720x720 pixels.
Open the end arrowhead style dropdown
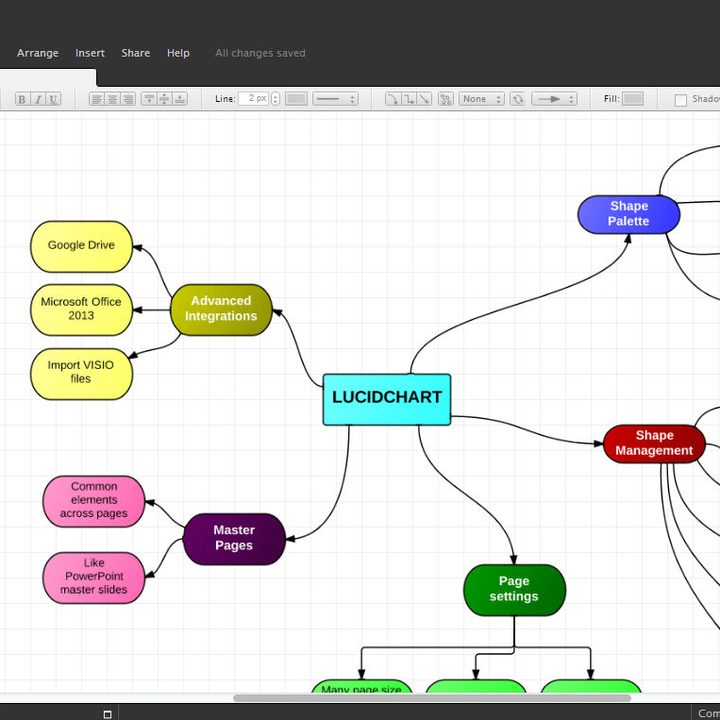(554, 99)
